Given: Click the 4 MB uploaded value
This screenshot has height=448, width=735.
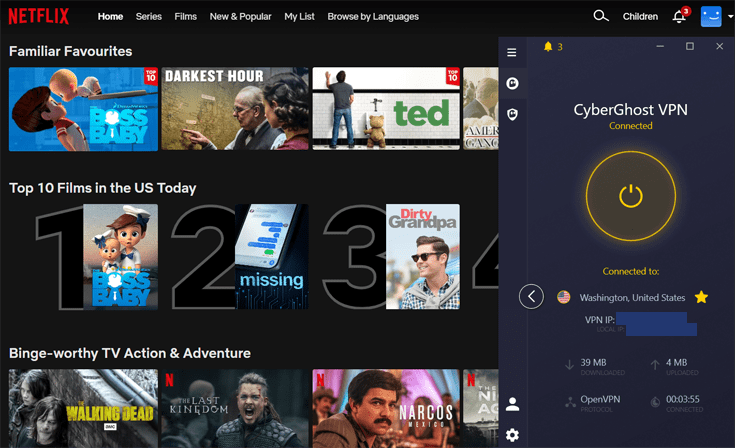Looking at the screenshot, I should tap(676, 362).
